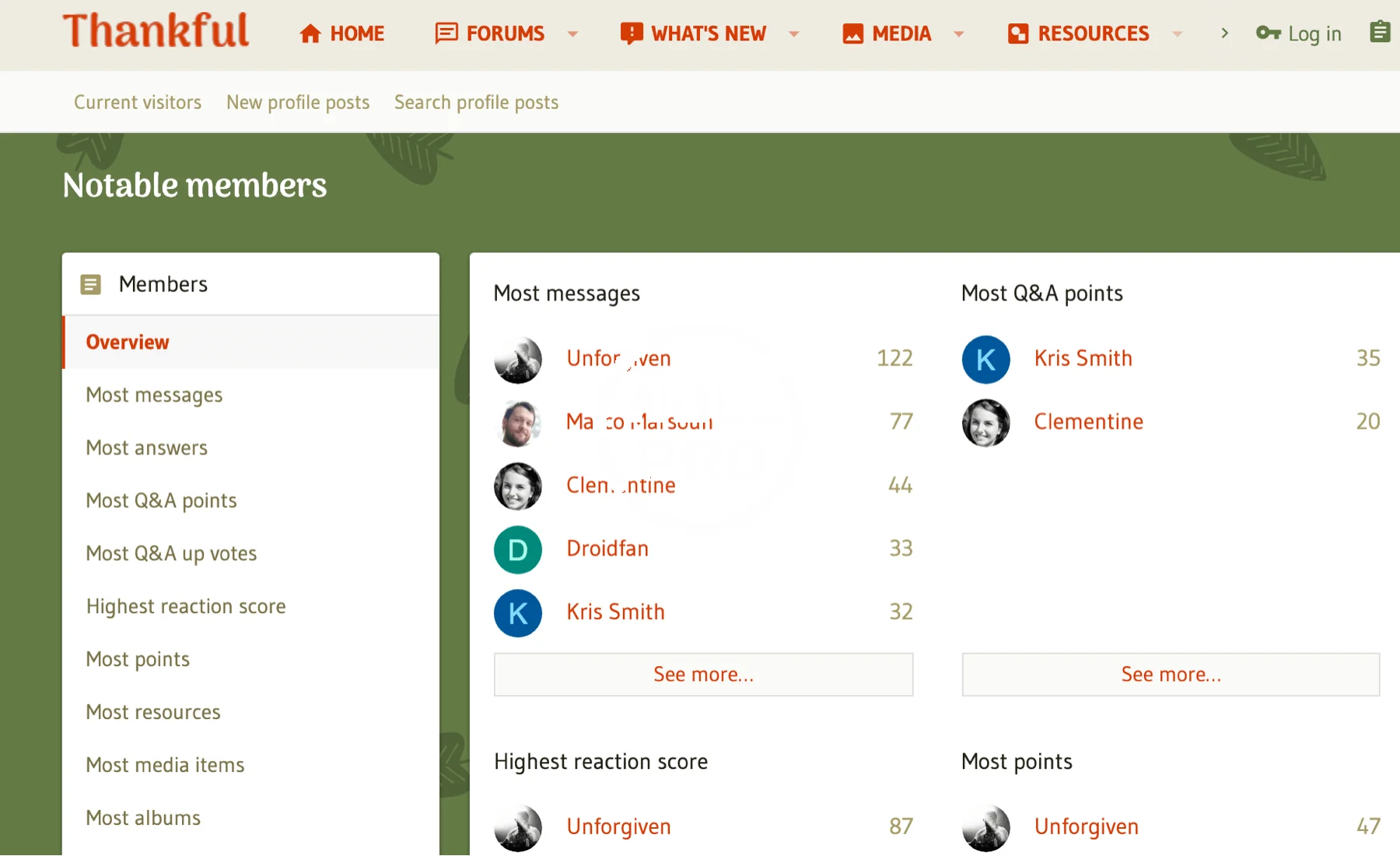
Task: Open Kris Smith's avatar under Most messages
Action: point(518,613)
